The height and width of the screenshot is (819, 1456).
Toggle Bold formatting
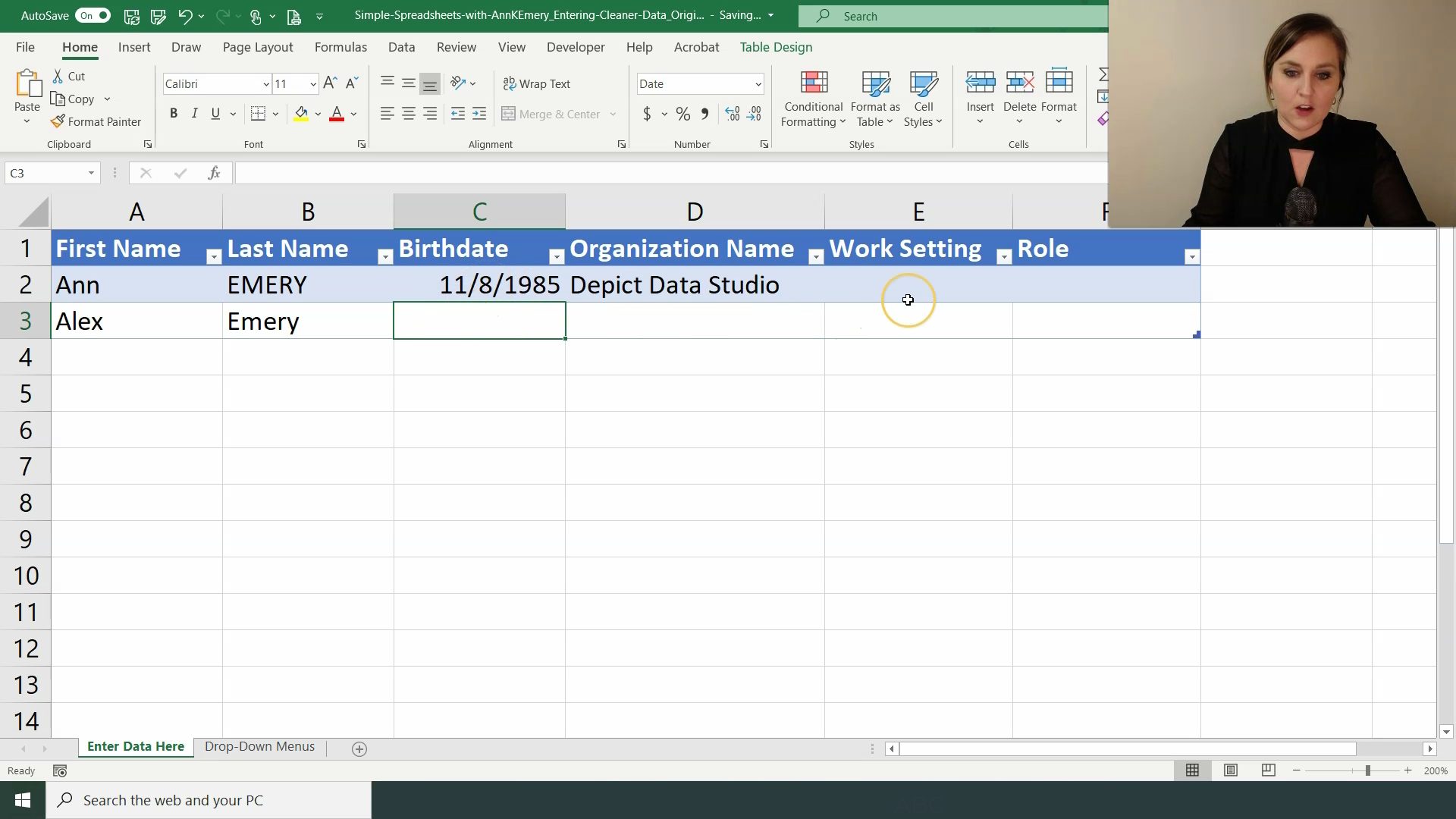(x=174, y=114)
